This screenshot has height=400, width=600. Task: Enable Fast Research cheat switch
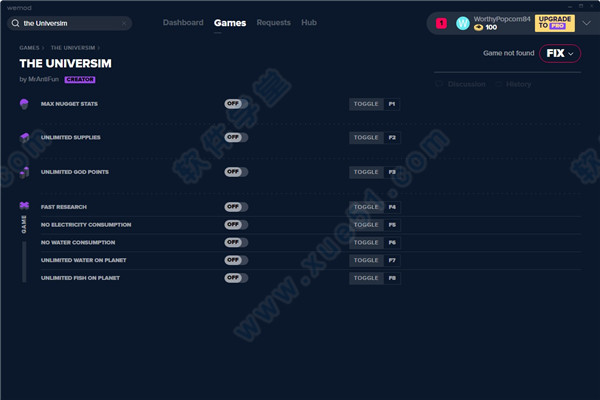coord(236,207)
